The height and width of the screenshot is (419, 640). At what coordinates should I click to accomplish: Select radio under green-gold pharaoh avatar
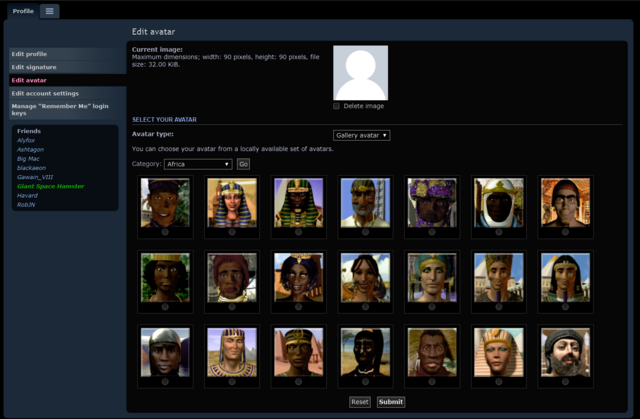(x=298, y=232)
